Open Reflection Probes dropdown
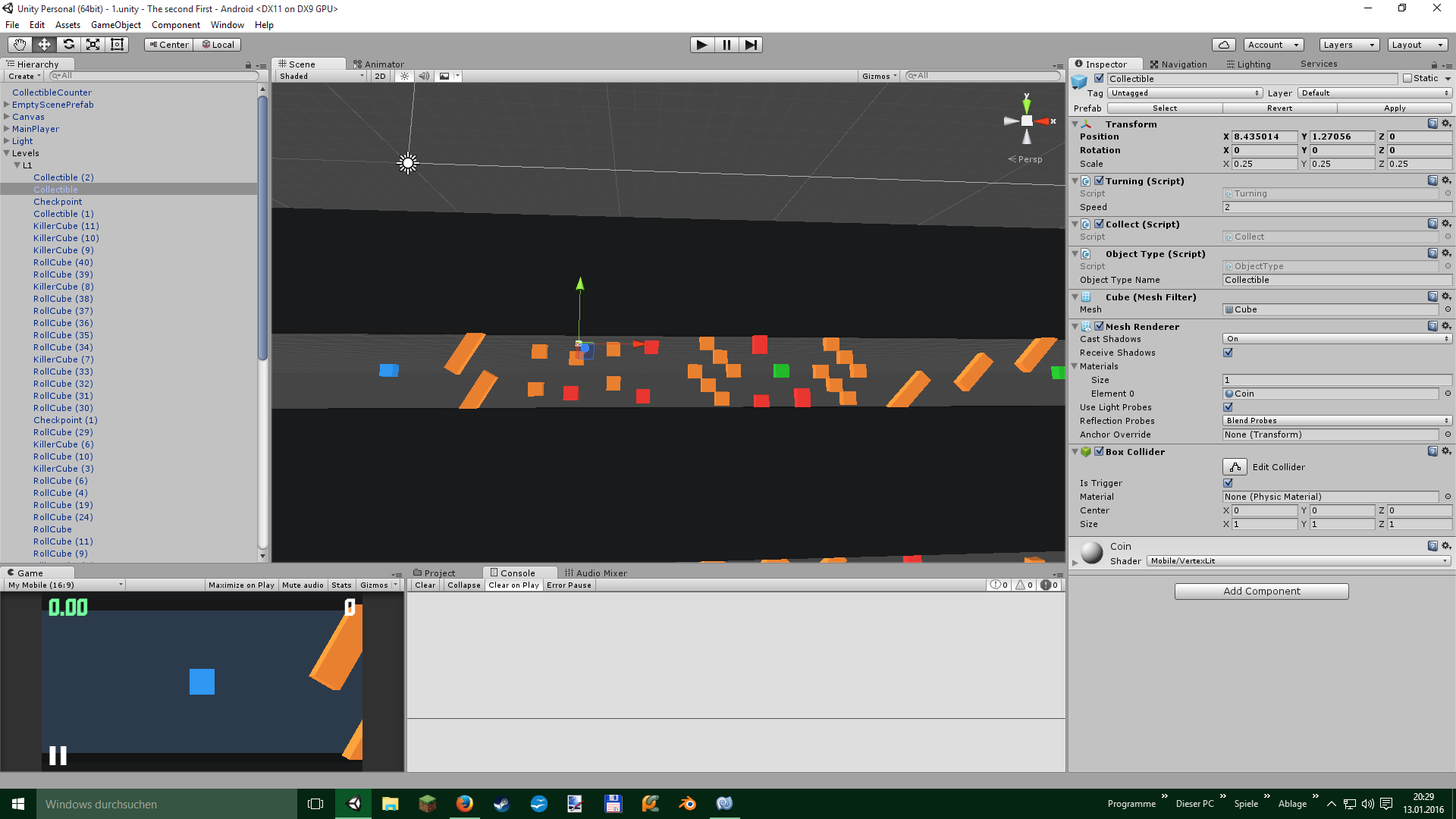 tap(1337, 421)
